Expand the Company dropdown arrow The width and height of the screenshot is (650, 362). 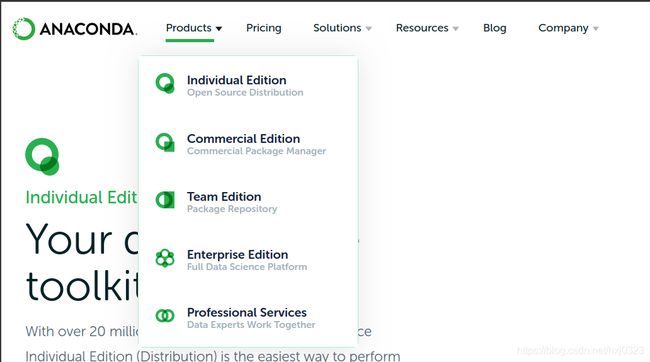point(596,29)
